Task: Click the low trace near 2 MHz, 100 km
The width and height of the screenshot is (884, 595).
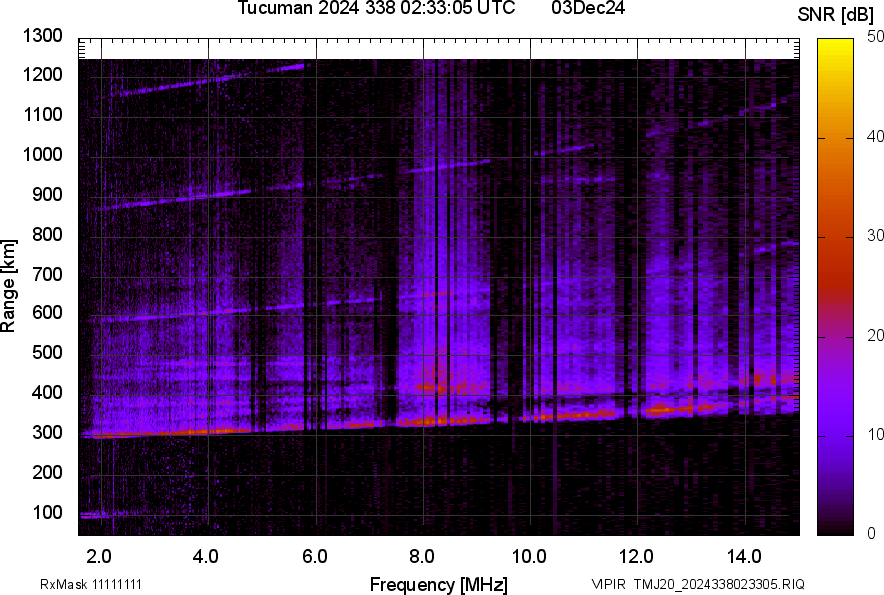Action: pos(97,515)
